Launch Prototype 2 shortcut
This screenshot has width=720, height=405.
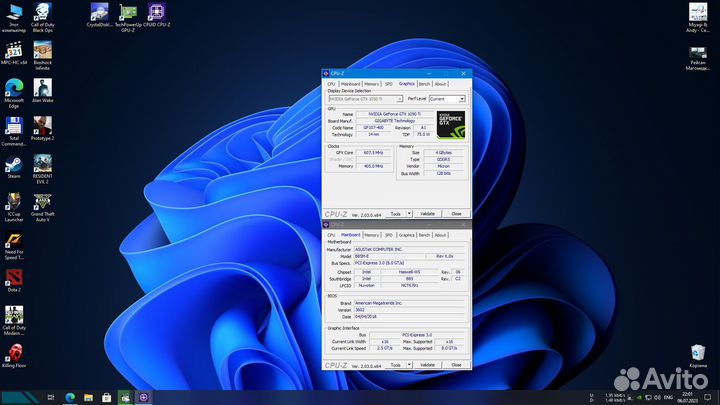pyautogui.click(x=42, y=129)
